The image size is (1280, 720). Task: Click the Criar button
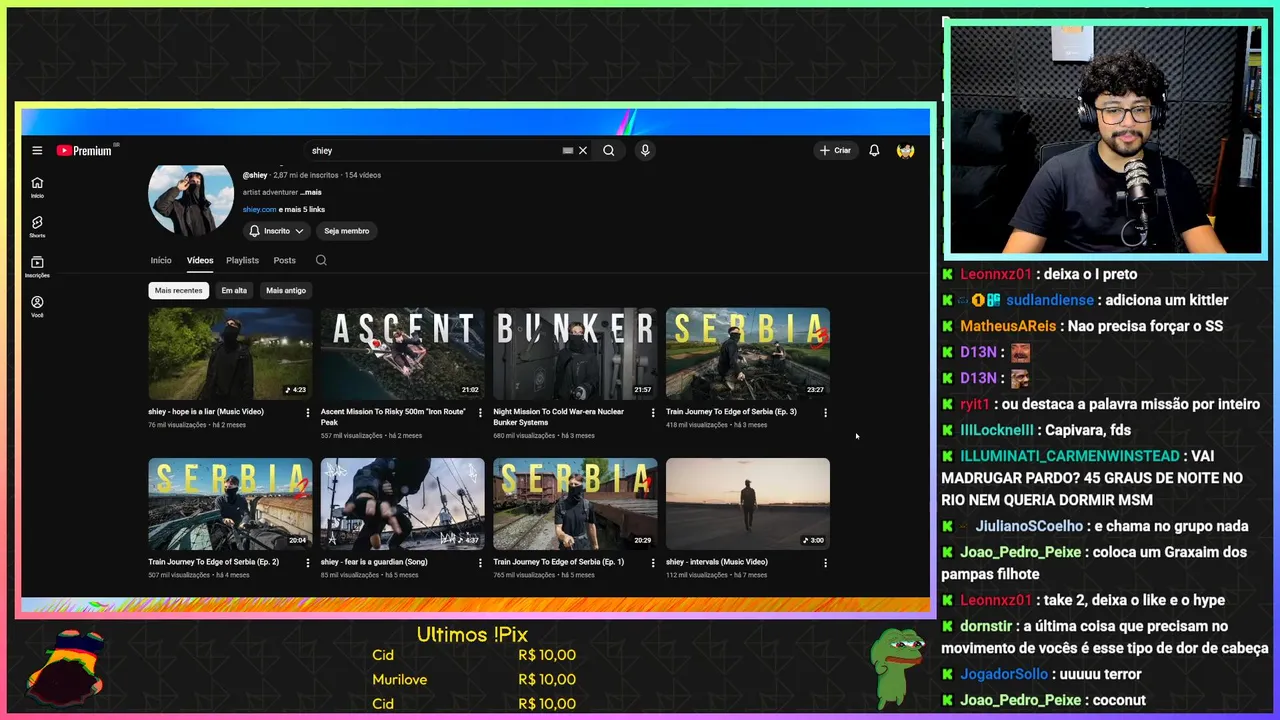(835, 151)
